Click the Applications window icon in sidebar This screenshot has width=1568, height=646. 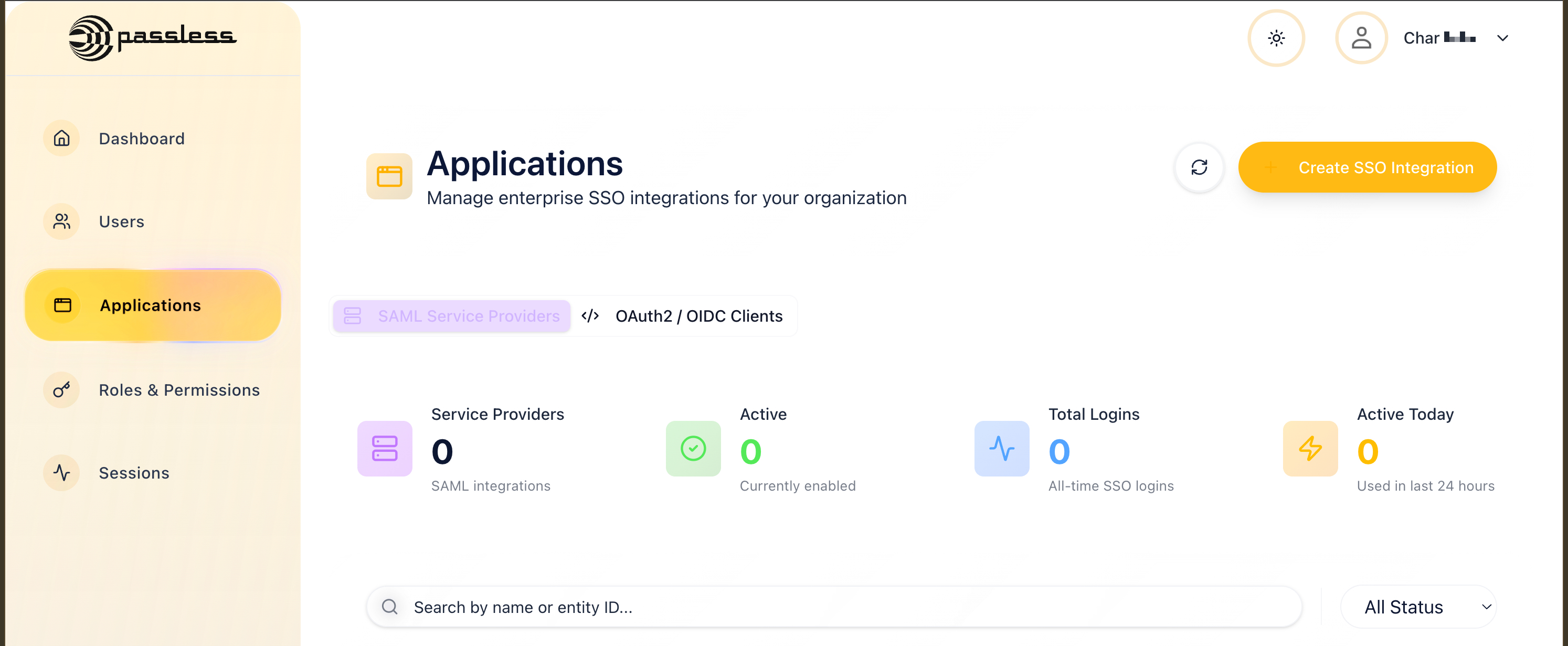click(x=62, y=305)
